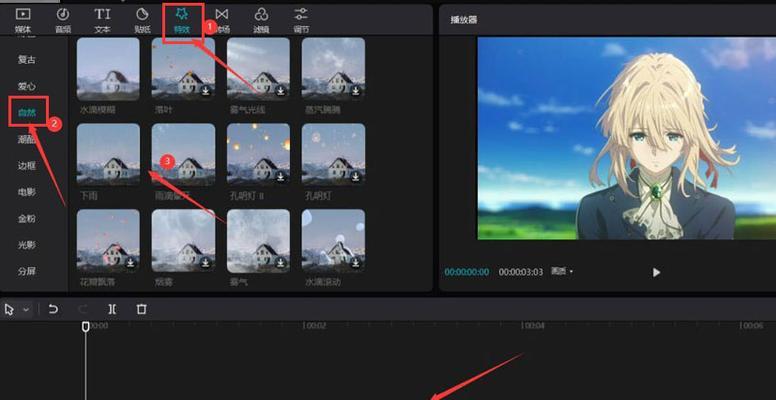776x400 pixels.
Task: Download the 落叶 falling leaves effect
Action: point(206,91)
